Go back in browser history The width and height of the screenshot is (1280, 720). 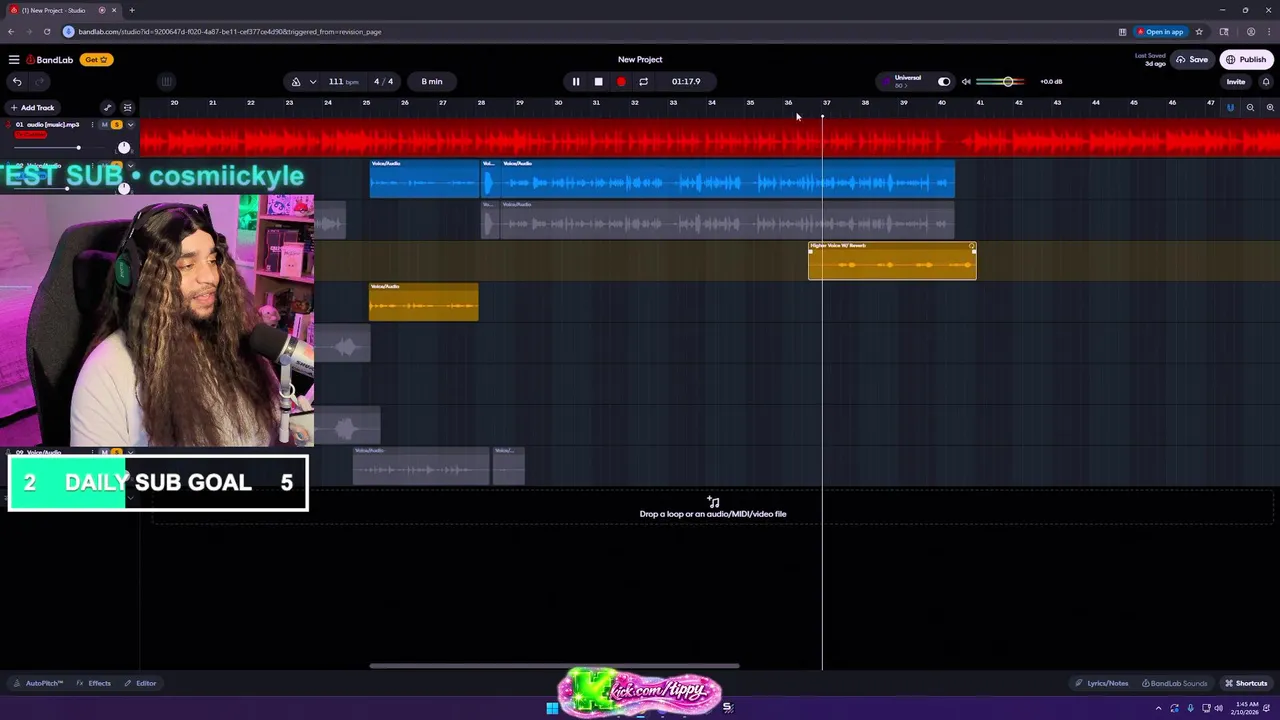pos(11,32)
